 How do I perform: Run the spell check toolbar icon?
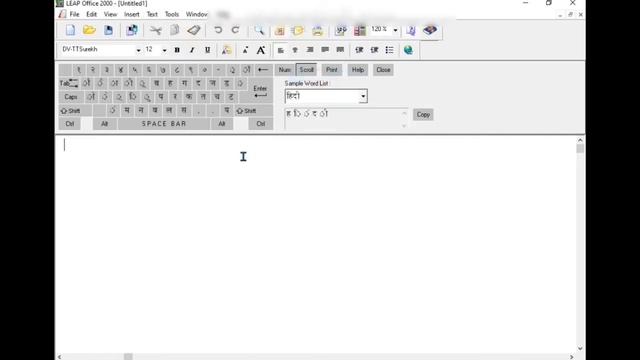click(x=341, y=30)
